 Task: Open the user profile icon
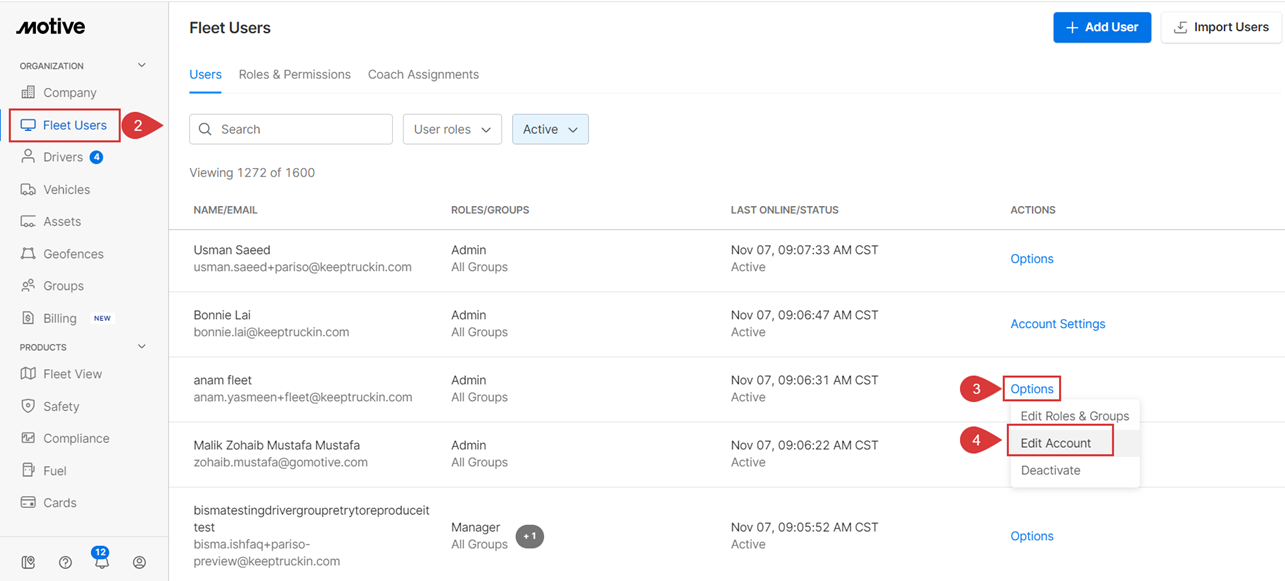coord(139,562)
